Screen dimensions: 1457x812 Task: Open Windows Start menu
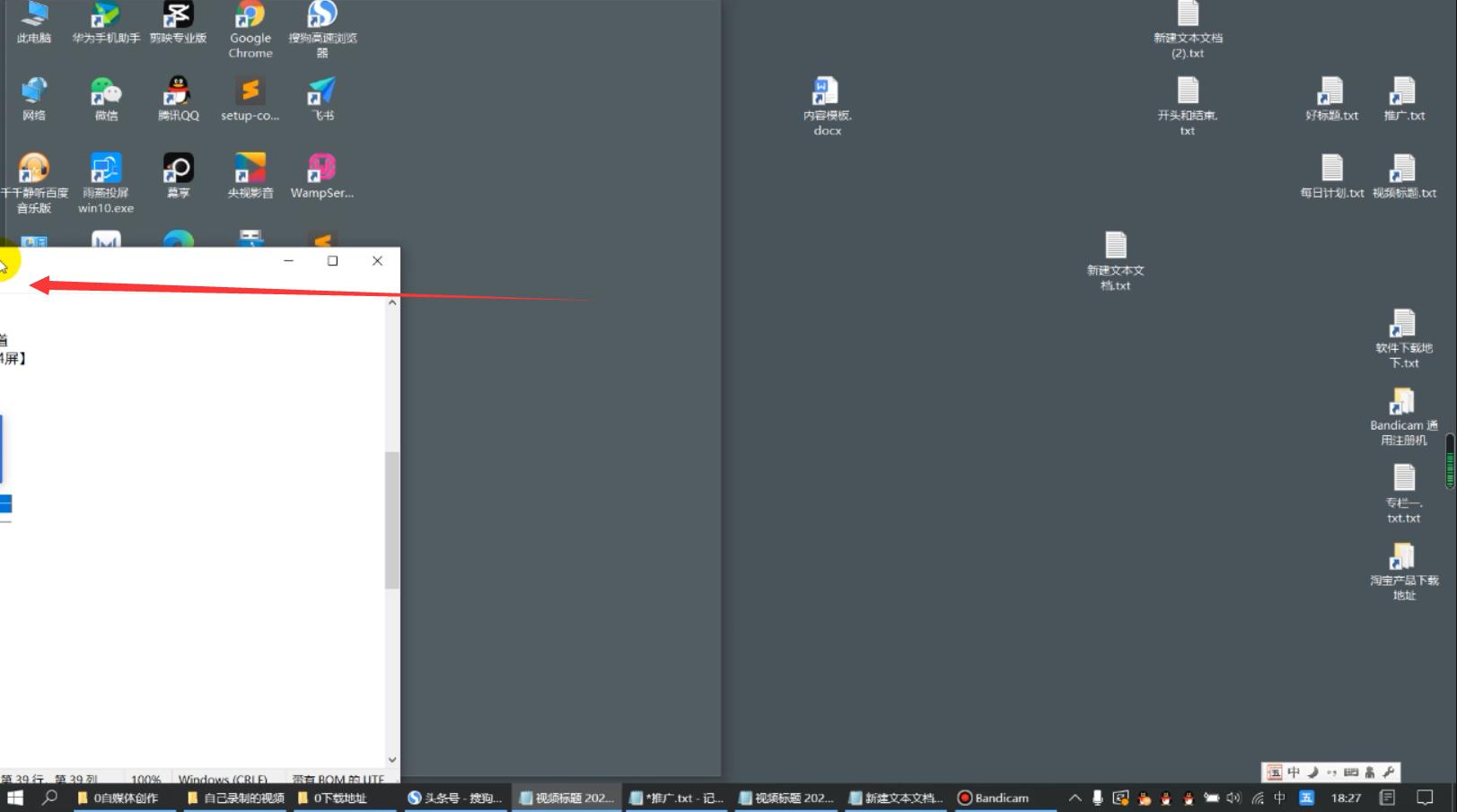(15, 798)
